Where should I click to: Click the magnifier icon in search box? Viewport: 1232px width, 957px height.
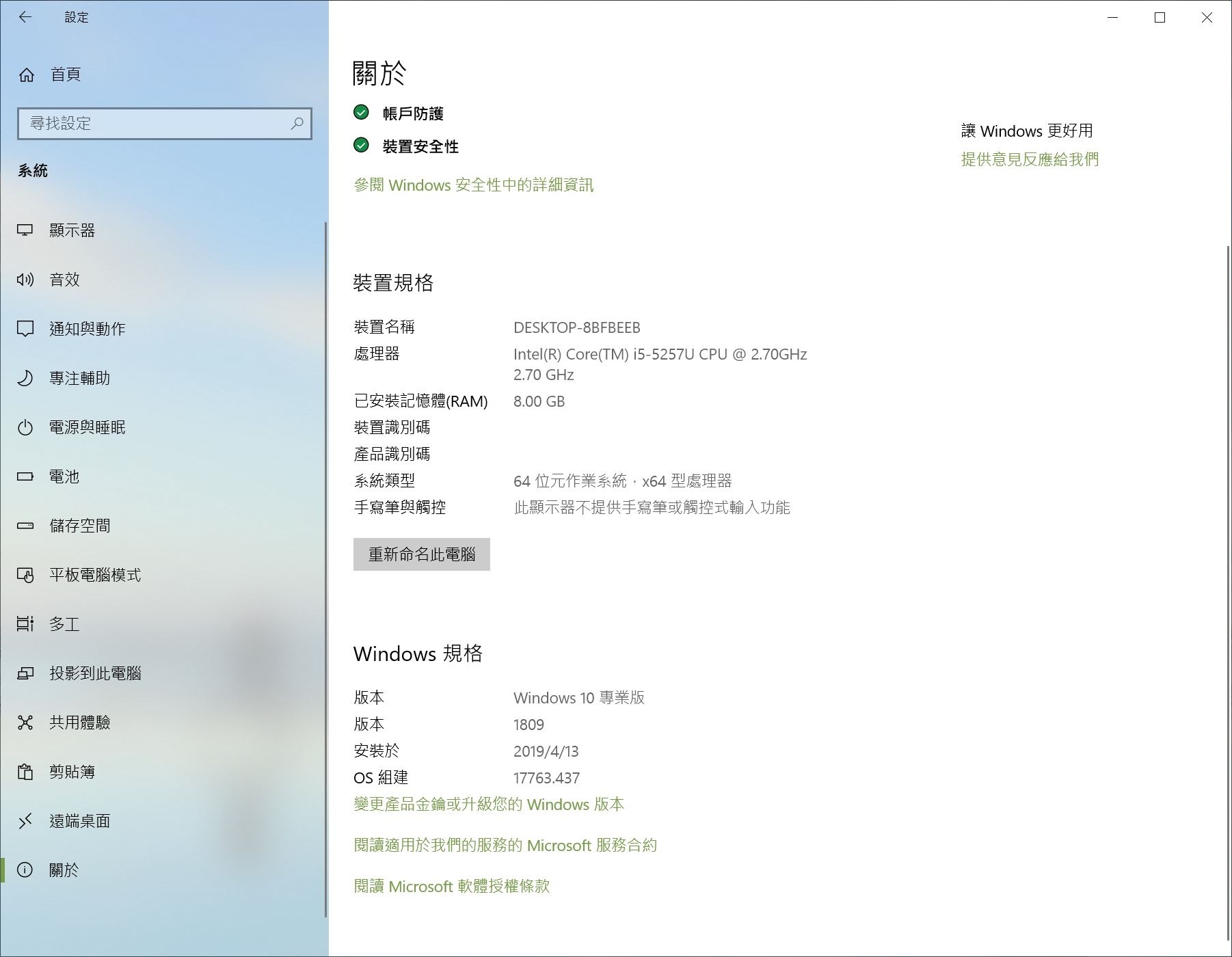click(x=297, y=123)
